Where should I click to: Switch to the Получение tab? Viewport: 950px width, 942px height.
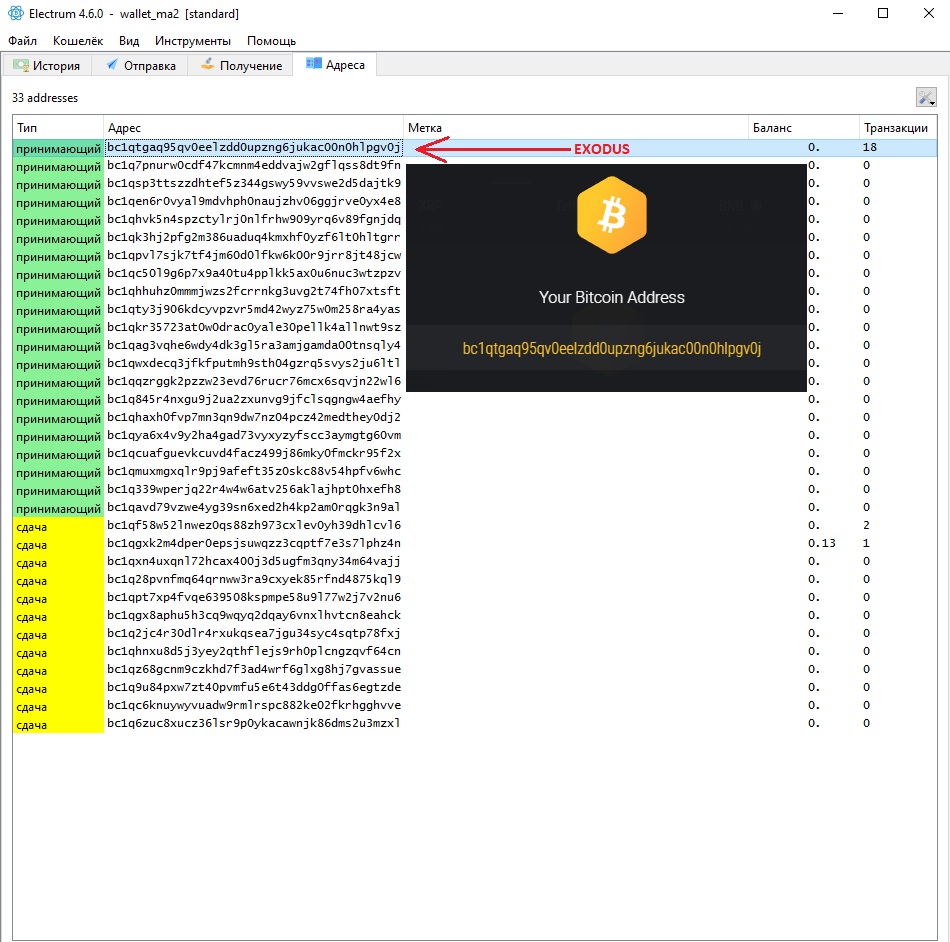[241, 65]
